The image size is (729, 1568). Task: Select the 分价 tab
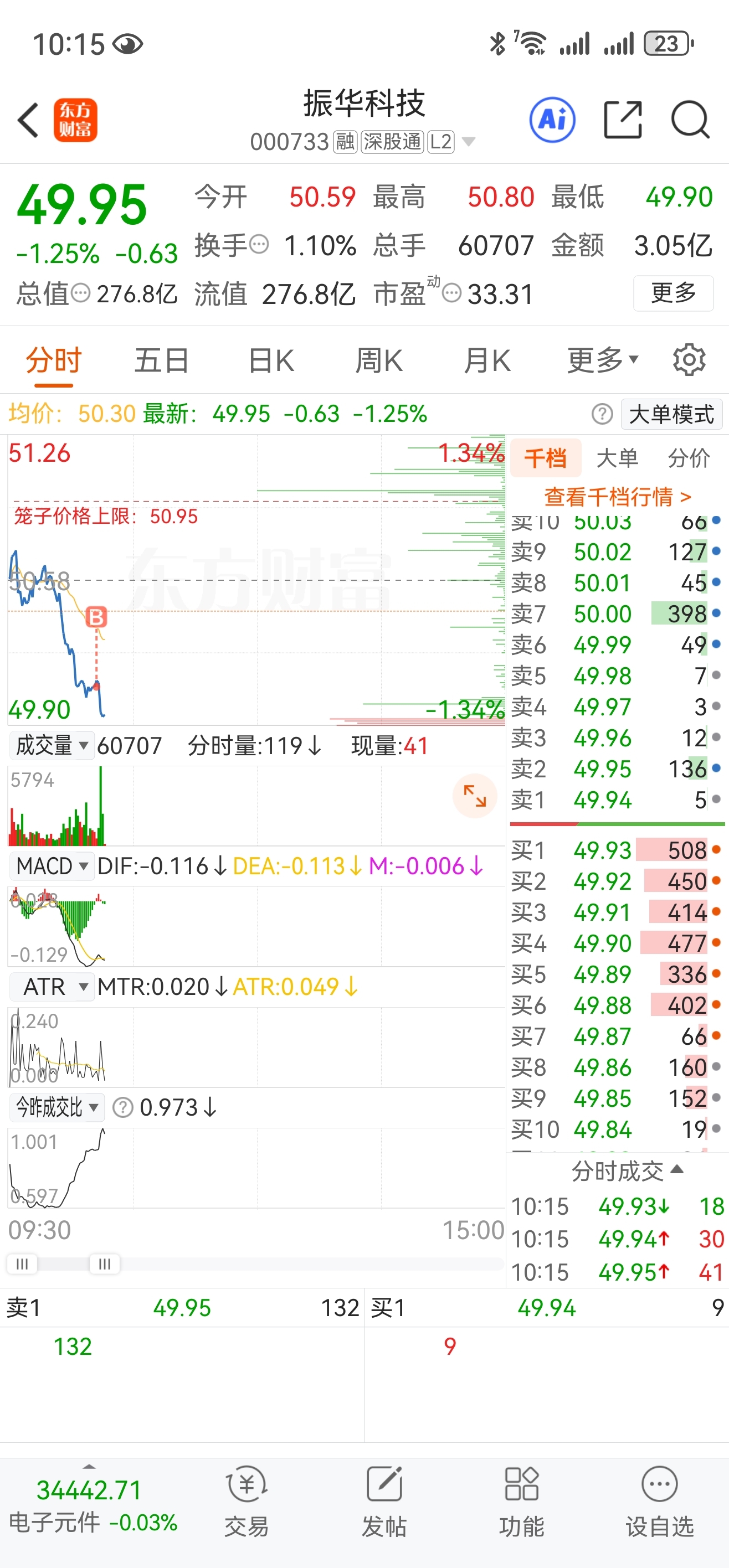pos(689,457)
